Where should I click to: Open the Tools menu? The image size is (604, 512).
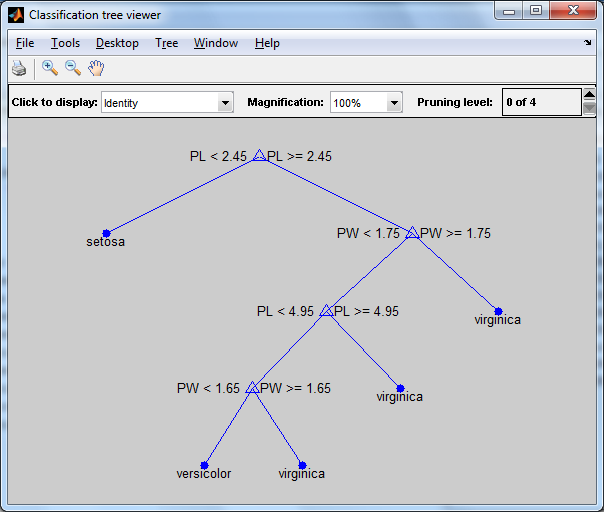click(65, 43)
